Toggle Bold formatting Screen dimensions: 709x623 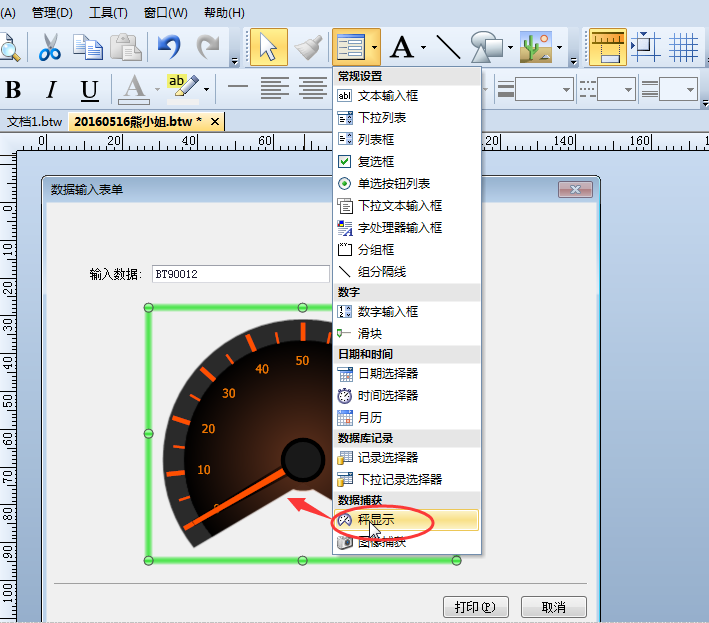pyautogui.click(x=14, y=89)
